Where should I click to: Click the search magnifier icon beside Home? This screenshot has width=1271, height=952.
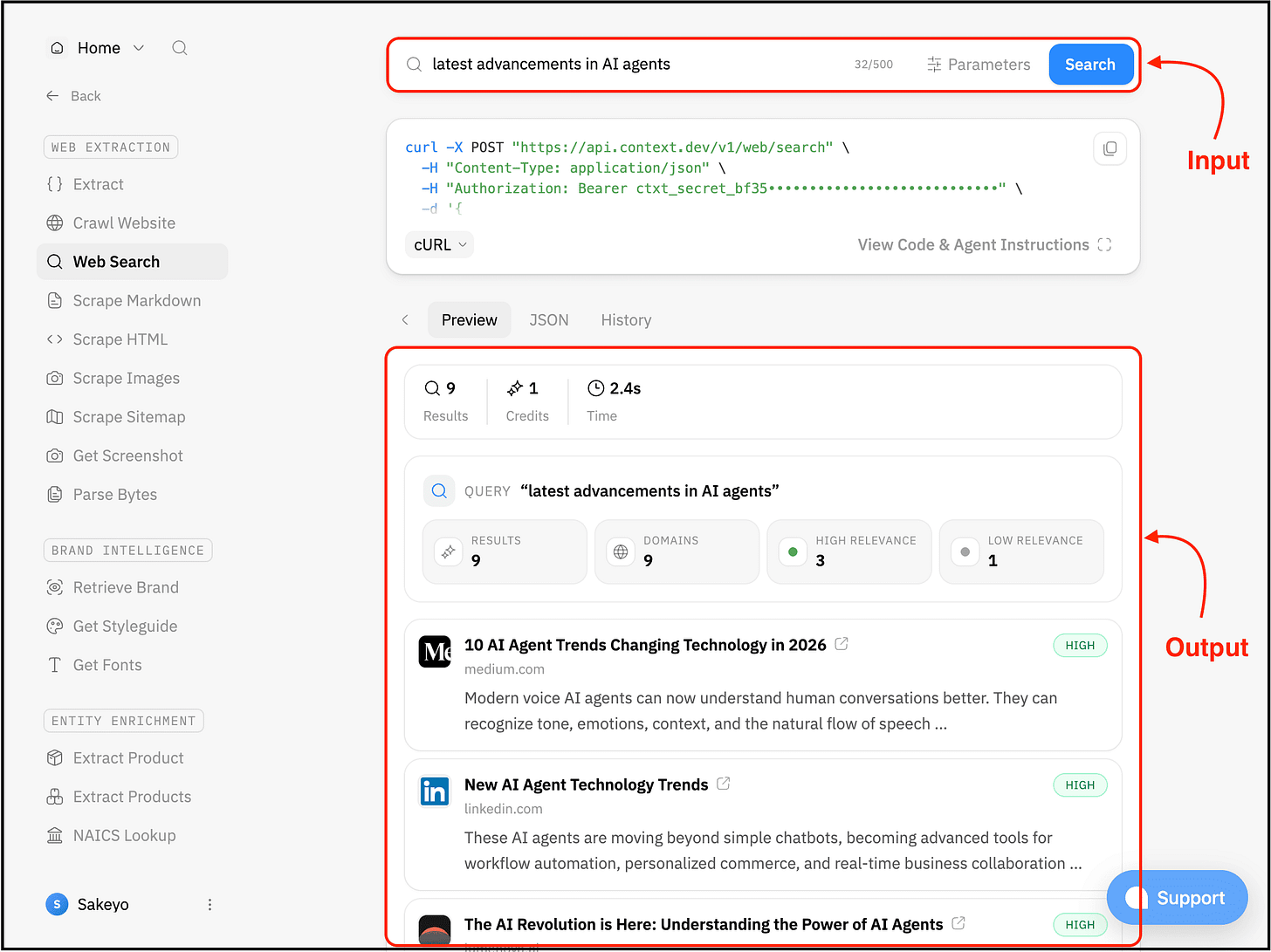(x=179, y=48)
